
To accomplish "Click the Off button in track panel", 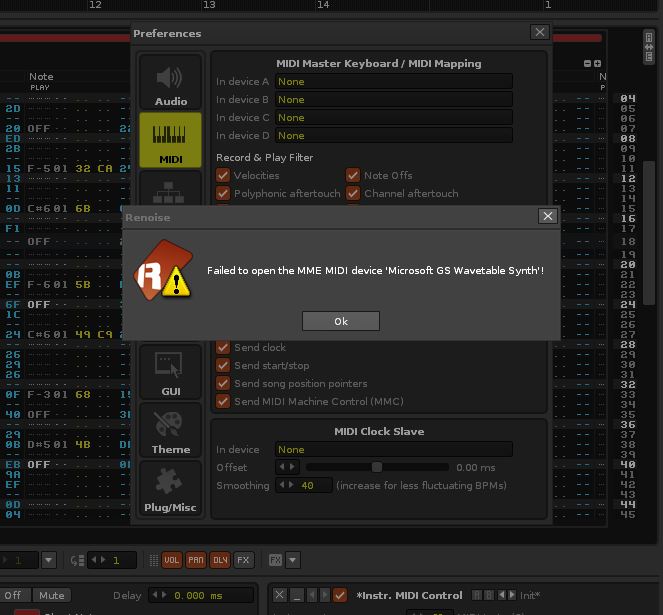I will 14,596.
